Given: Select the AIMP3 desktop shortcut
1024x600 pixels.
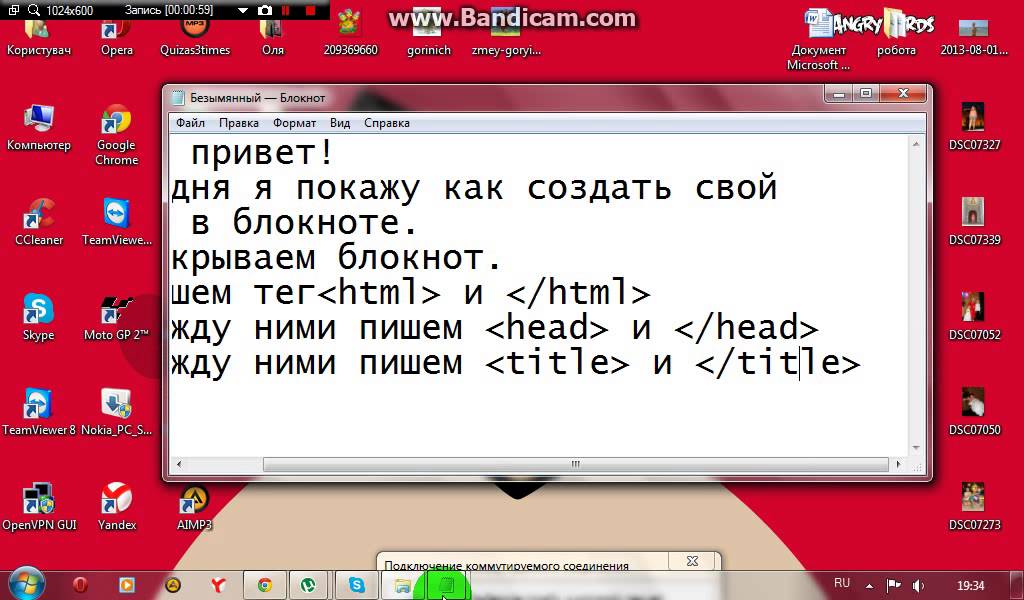Looking at the screenshot, I should (x=194, y=507).
